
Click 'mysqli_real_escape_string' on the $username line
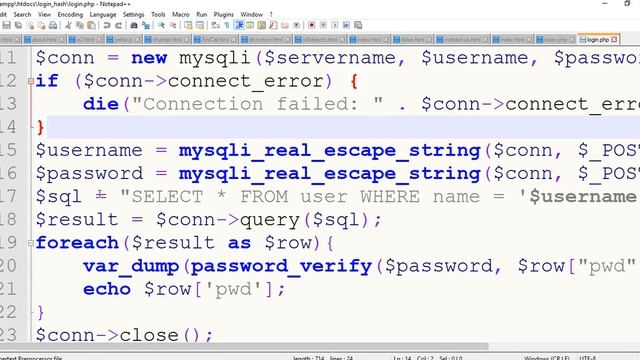coord(329,151)
